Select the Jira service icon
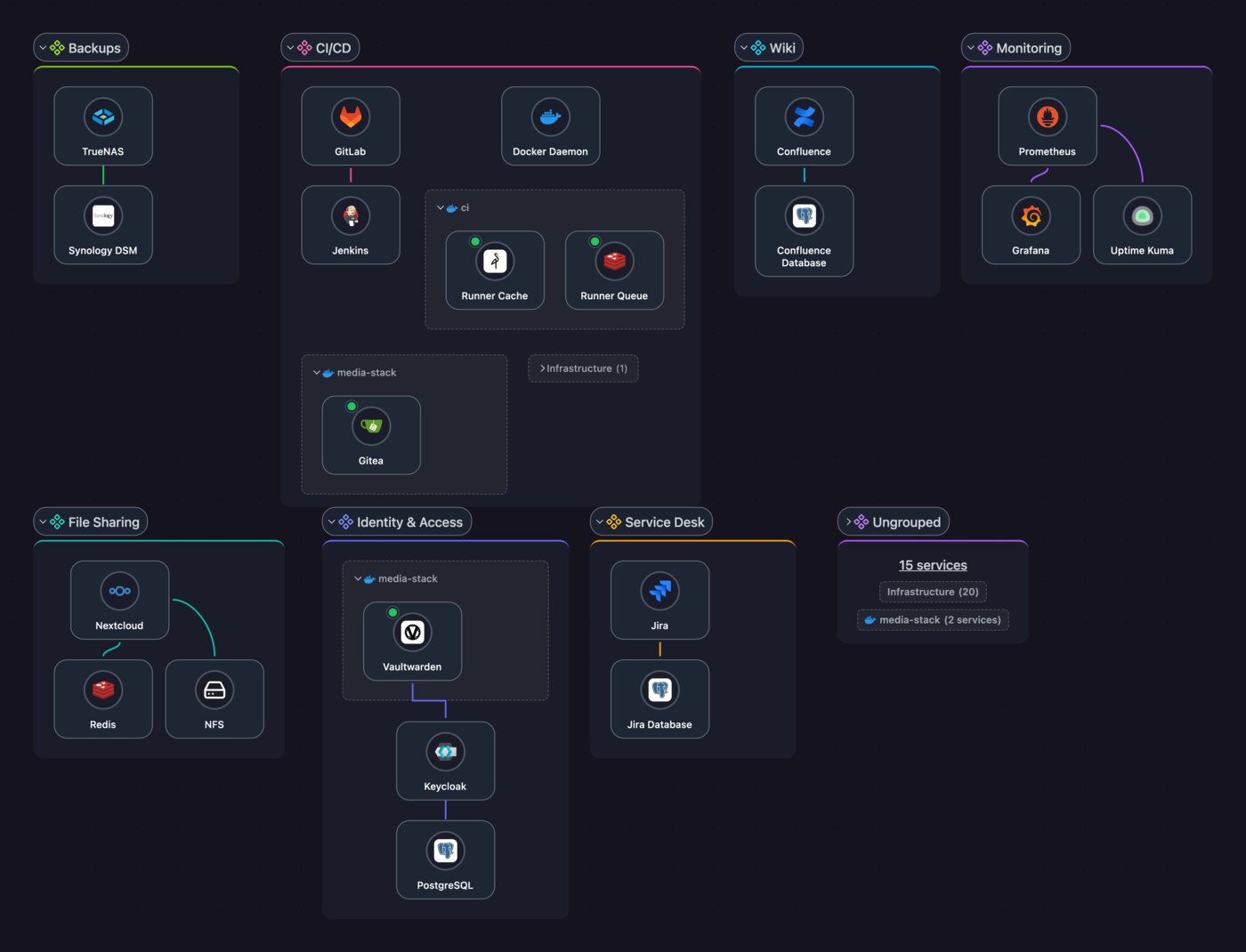The height and width of the screenshot is (952, 1246). point(660,591)
